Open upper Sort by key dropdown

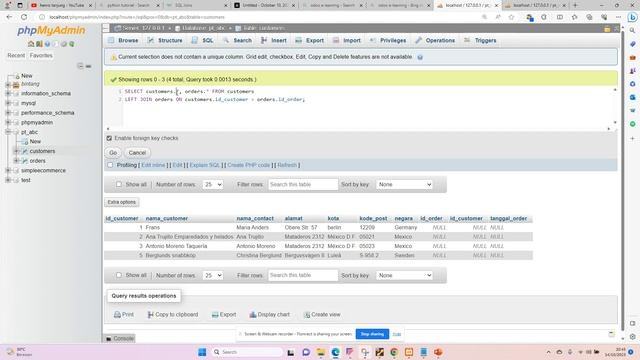pyautogui.click(x=404, y=184)
